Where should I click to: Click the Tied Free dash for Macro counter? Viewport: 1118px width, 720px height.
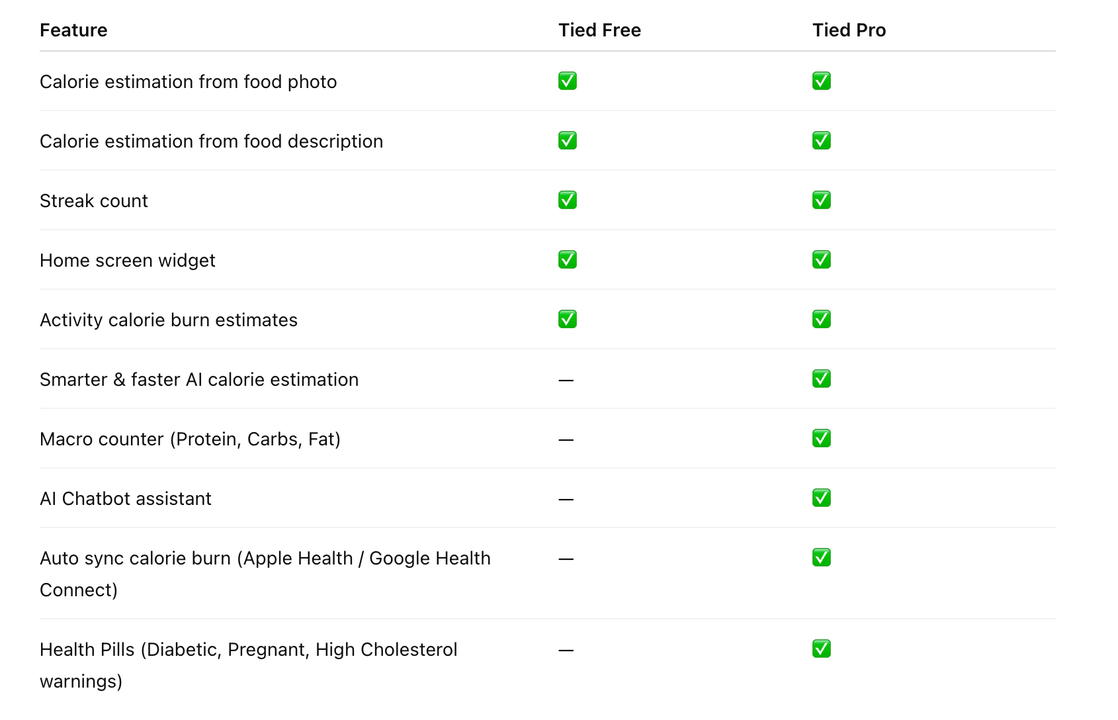coord(566,440)
